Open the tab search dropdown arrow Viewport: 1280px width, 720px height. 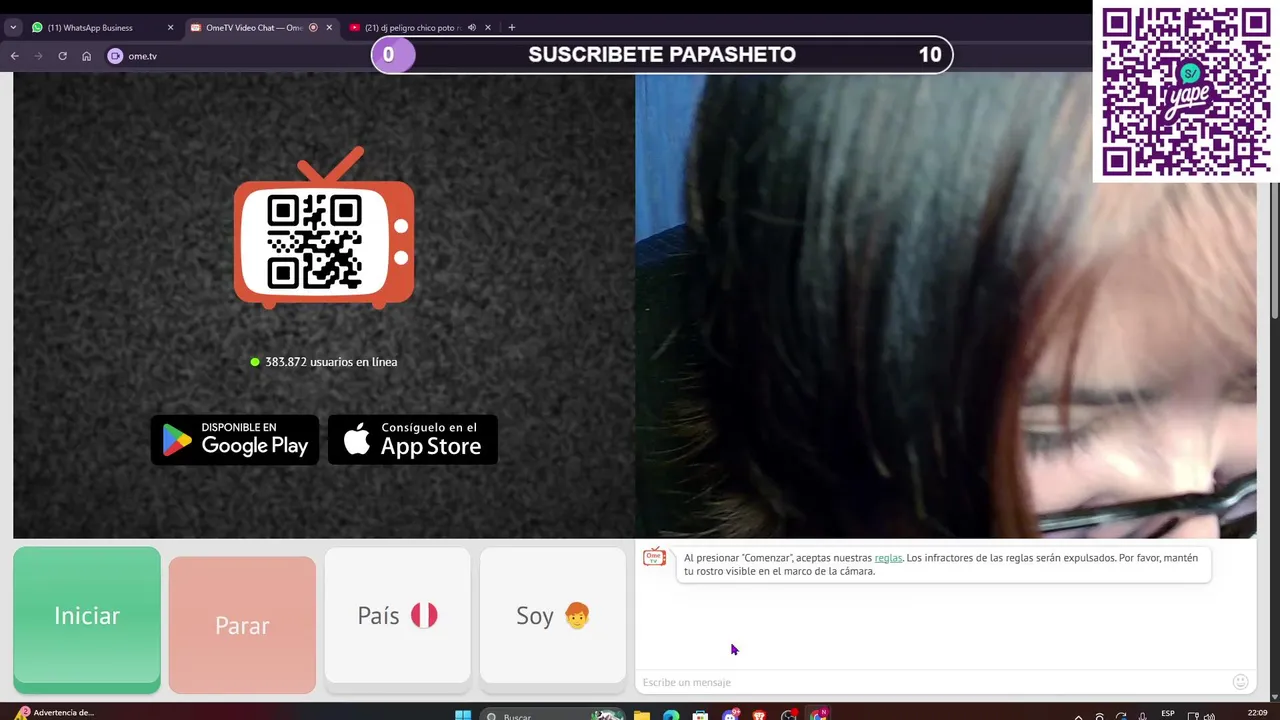coord(13,28)
